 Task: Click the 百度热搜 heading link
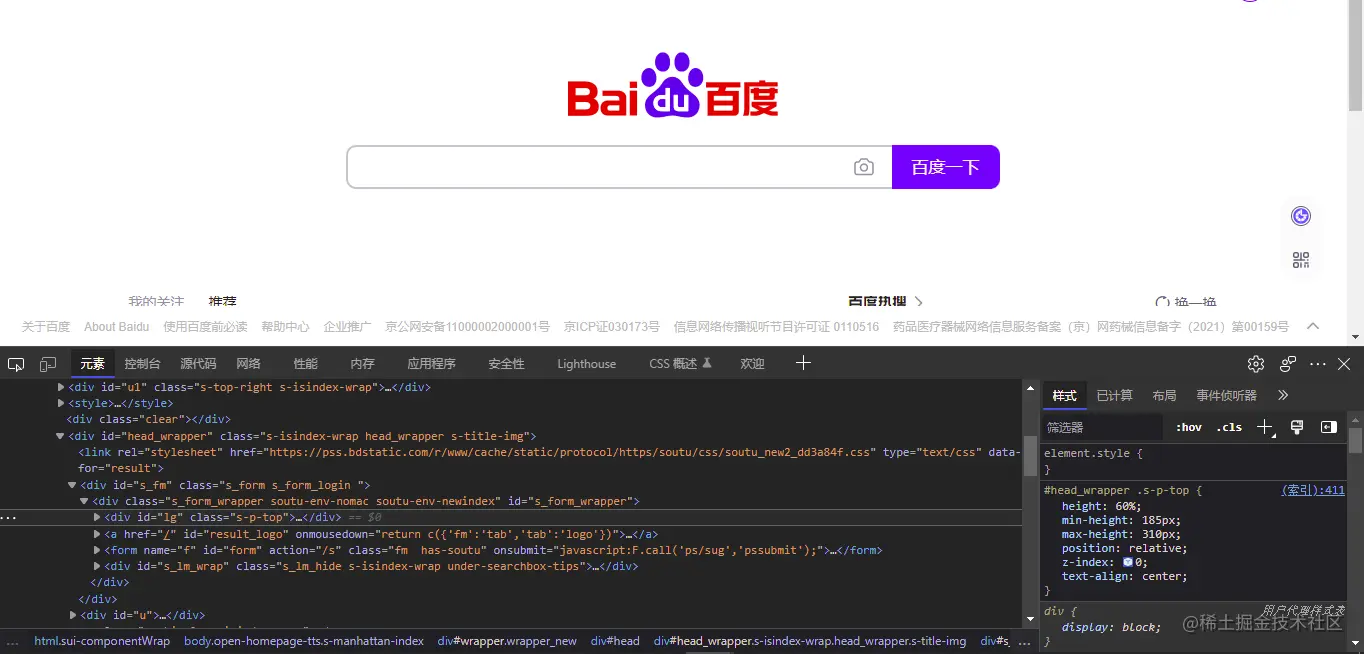(878, 301)
